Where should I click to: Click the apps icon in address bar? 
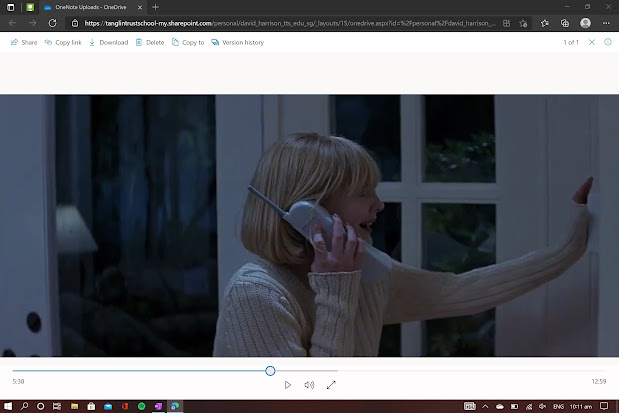click(506, 23)
